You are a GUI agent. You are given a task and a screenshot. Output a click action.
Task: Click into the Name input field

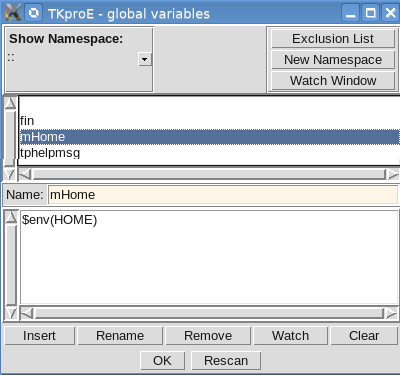point(223,195)
